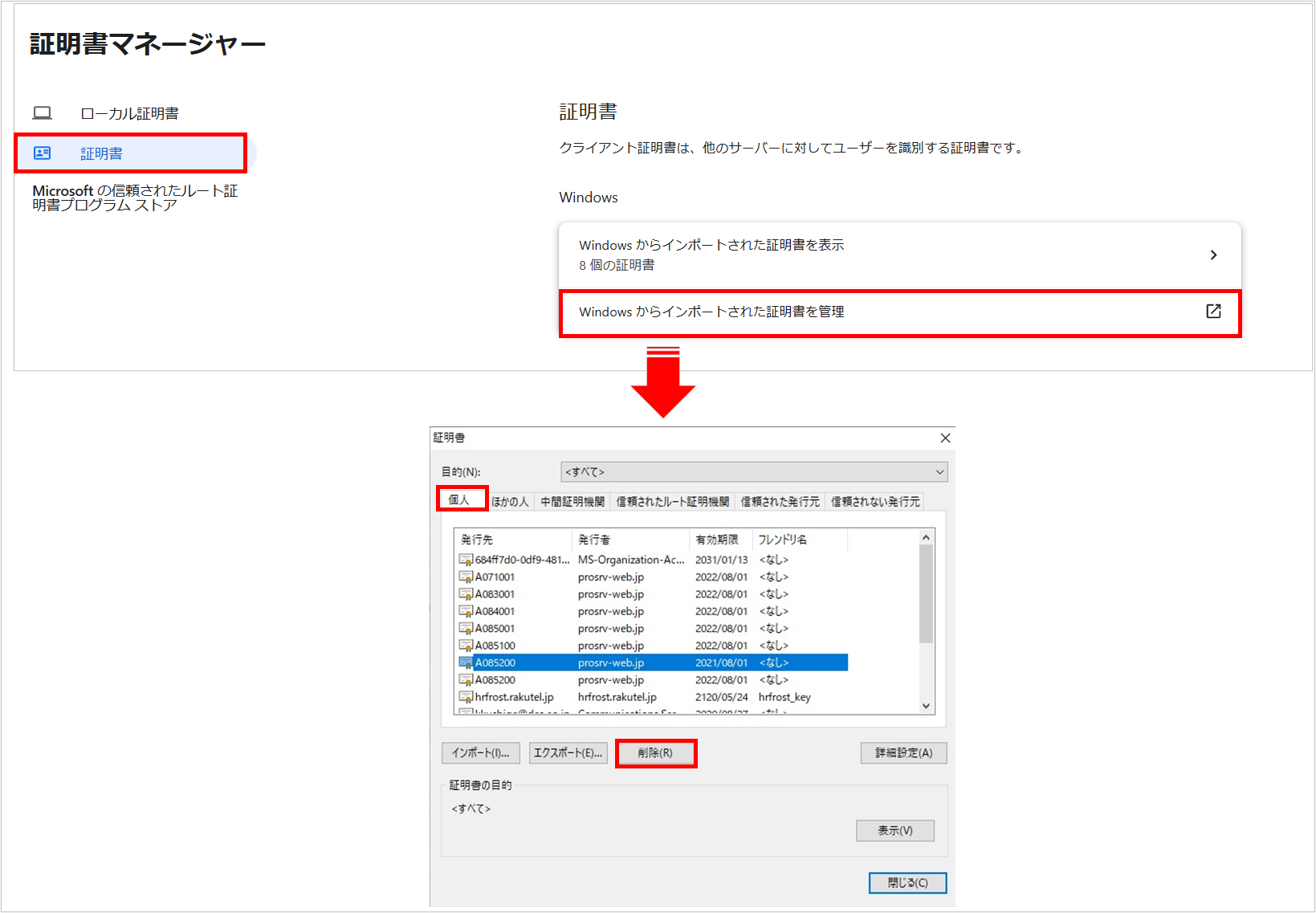Click the certificate icon of A085001
1316x913 pixels.
pos(466,629)
